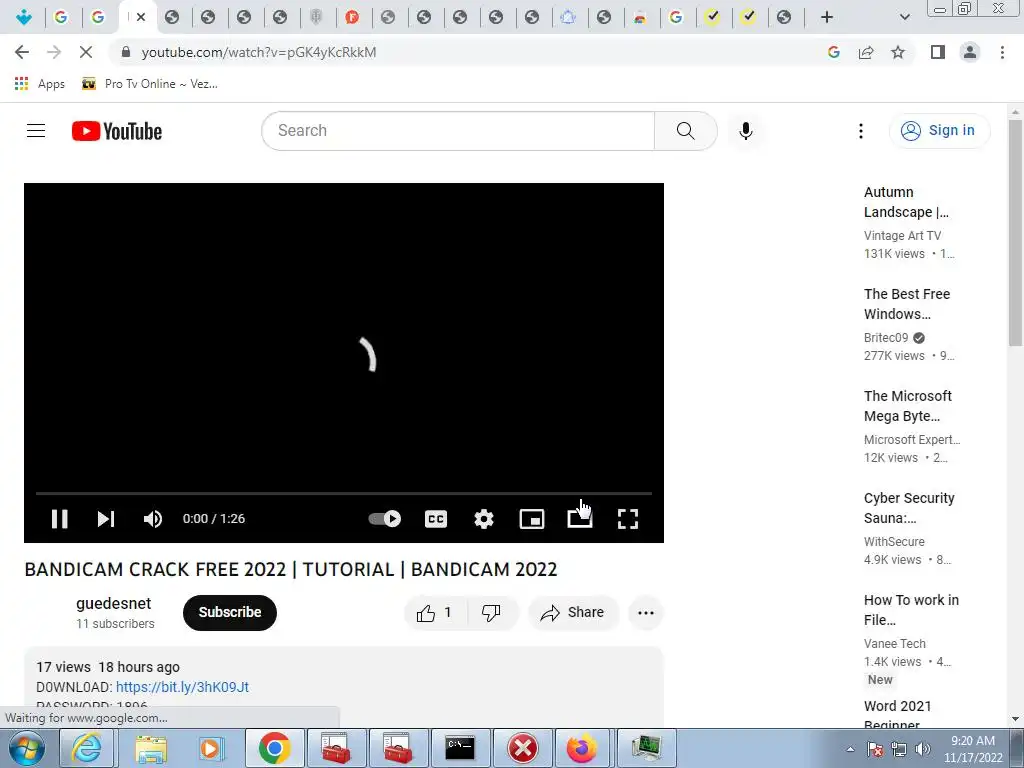This screenshot has width=1024, height=768.
Task: Focus the YouTube Search field
Action: [458, 131]
